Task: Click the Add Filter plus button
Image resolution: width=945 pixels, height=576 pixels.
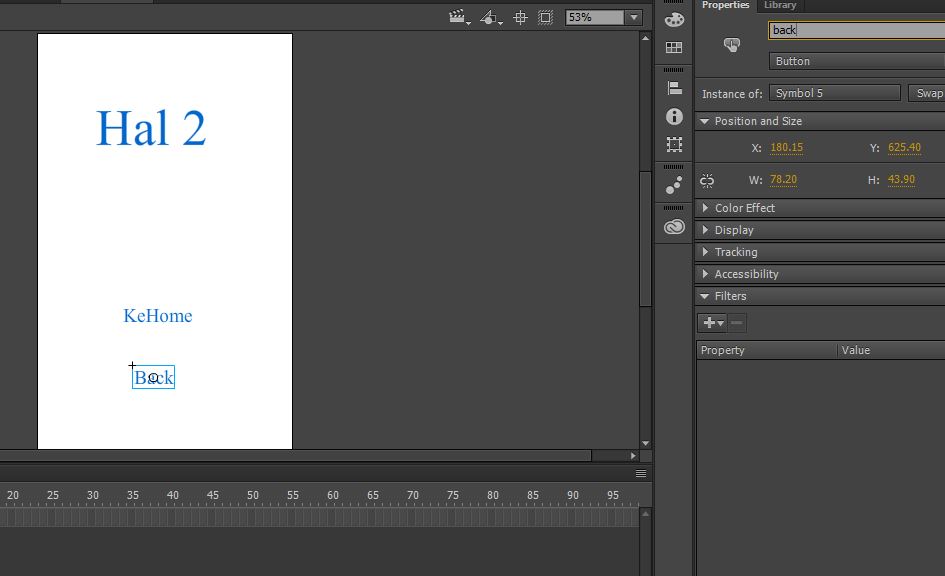Action: [x=713, y=323]
